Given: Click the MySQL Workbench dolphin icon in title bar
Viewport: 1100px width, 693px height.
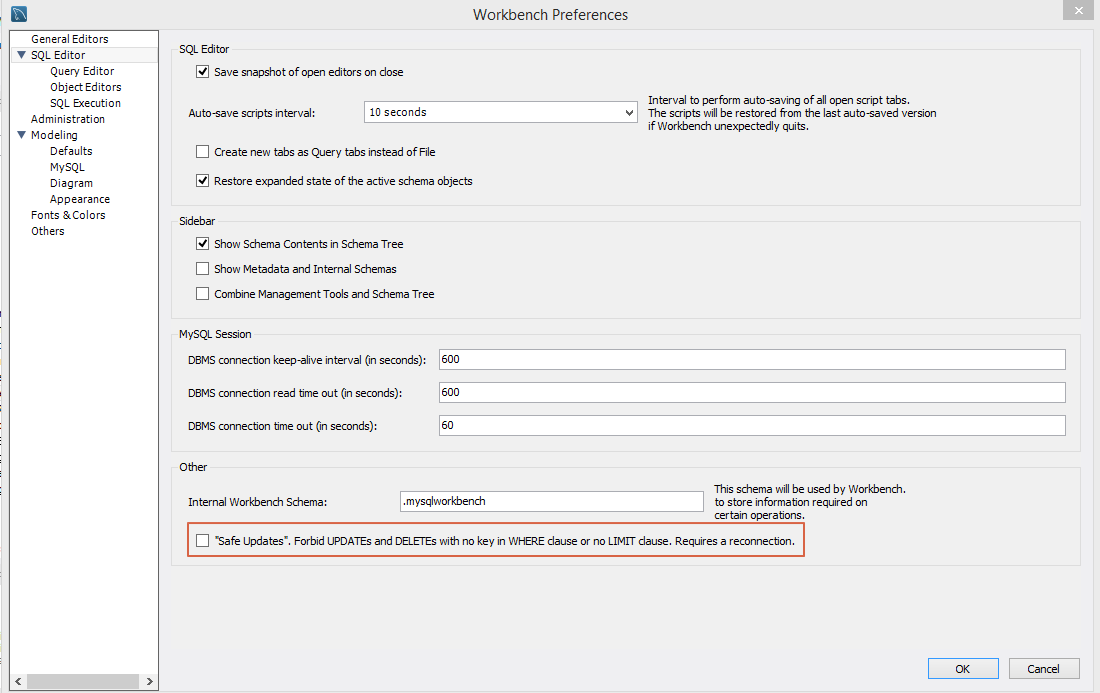Looking at the screenshot, I should [19, 13].
